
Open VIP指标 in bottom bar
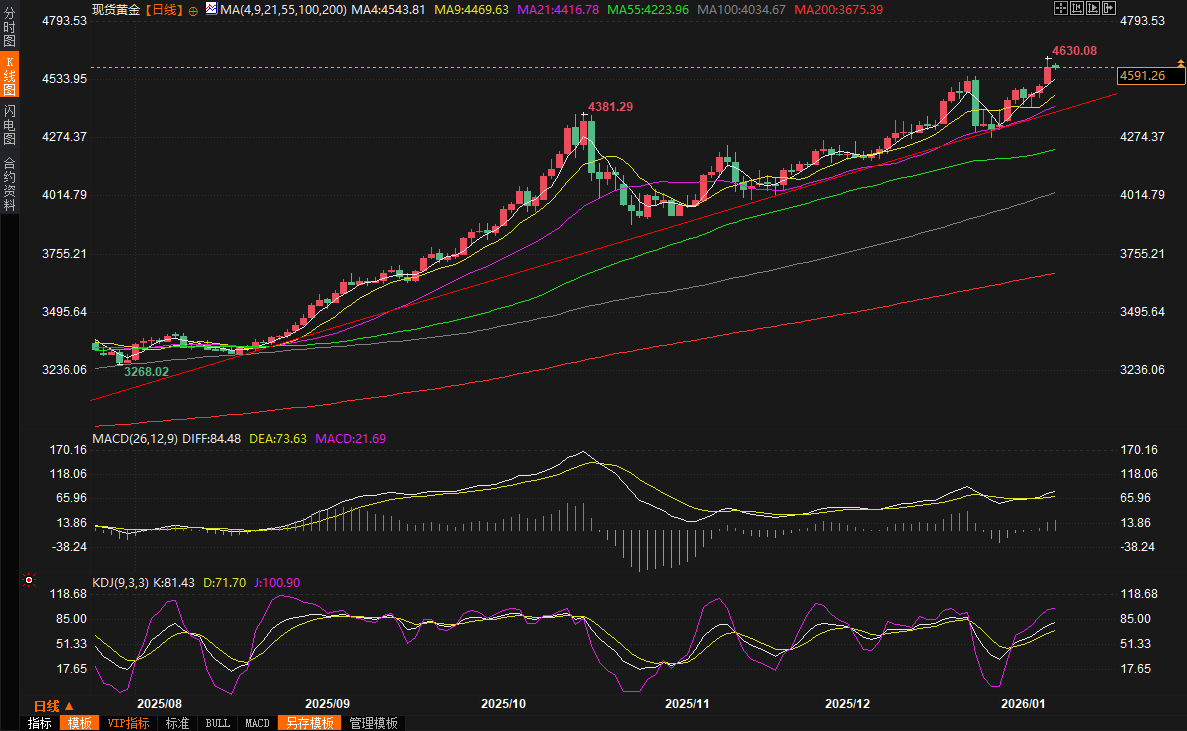click(x=128, y=723)
